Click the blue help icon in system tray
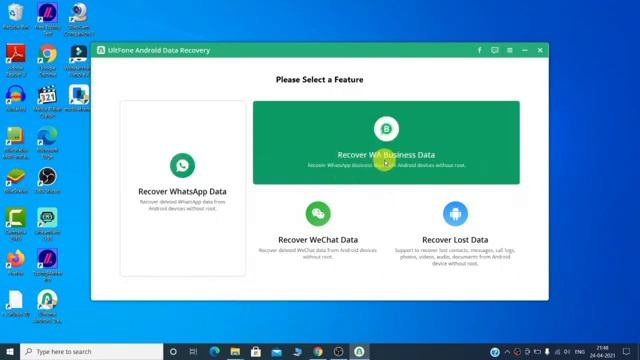 tap(495, 351)
